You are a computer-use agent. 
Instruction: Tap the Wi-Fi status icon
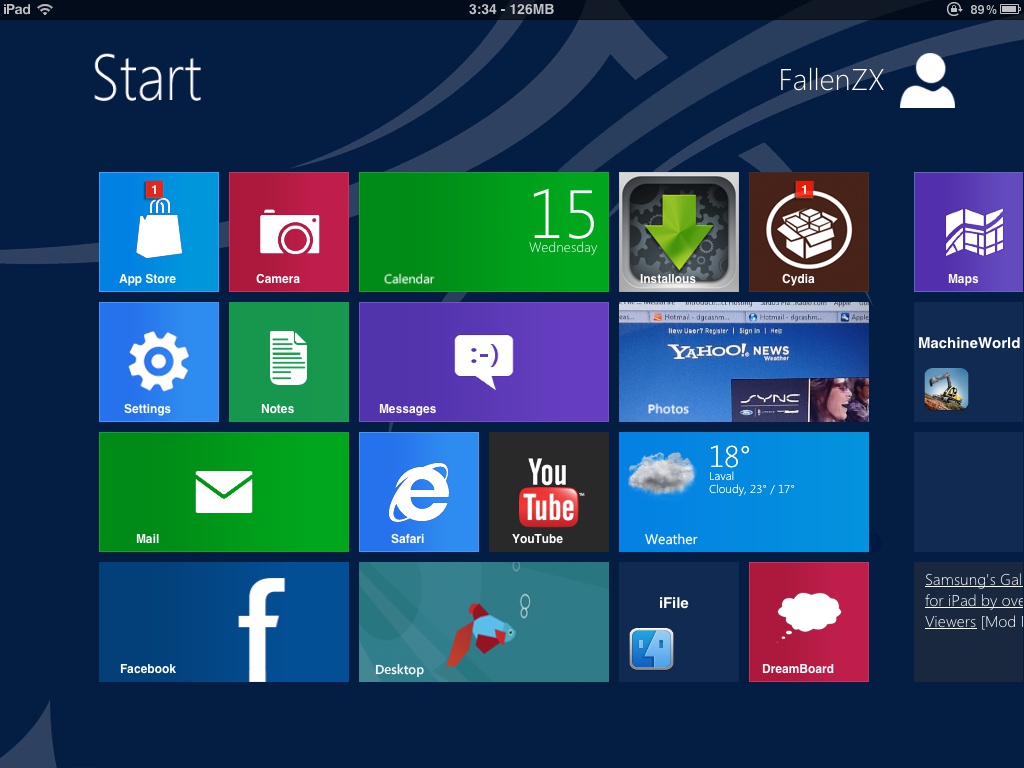click(x=45, y=9)
